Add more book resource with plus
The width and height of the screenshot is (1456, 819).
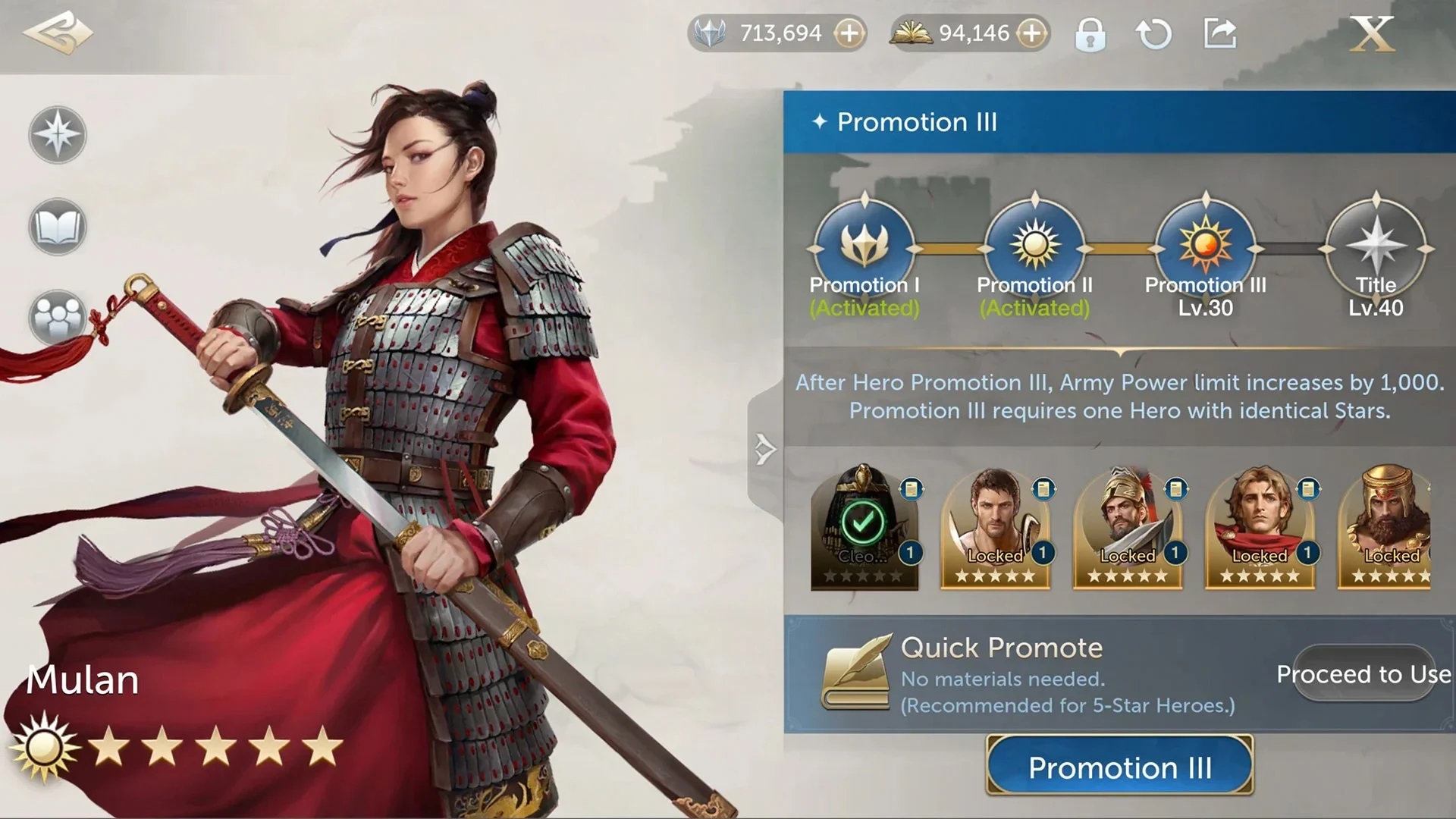point(1031,33)
